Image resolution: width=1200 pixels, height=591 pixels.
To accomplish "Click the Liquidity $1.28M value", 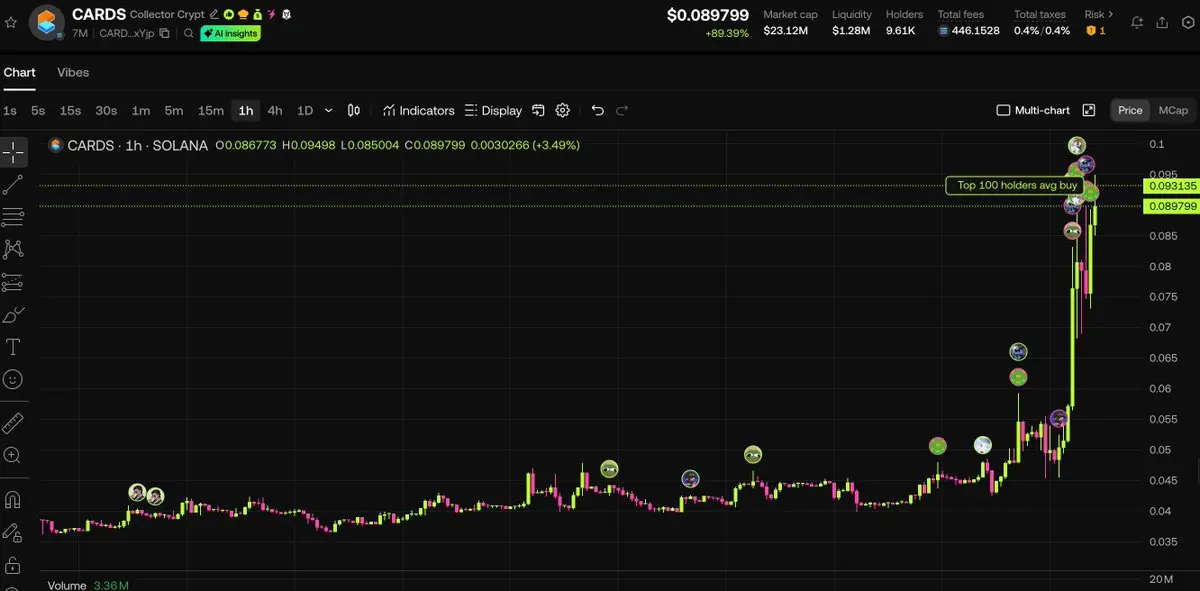I will pos(851,31).
